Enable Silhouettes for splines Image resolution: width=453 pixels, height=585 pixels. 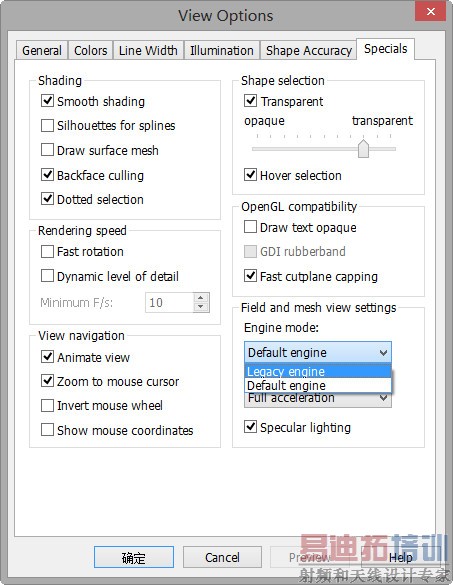tap(47, 125)
